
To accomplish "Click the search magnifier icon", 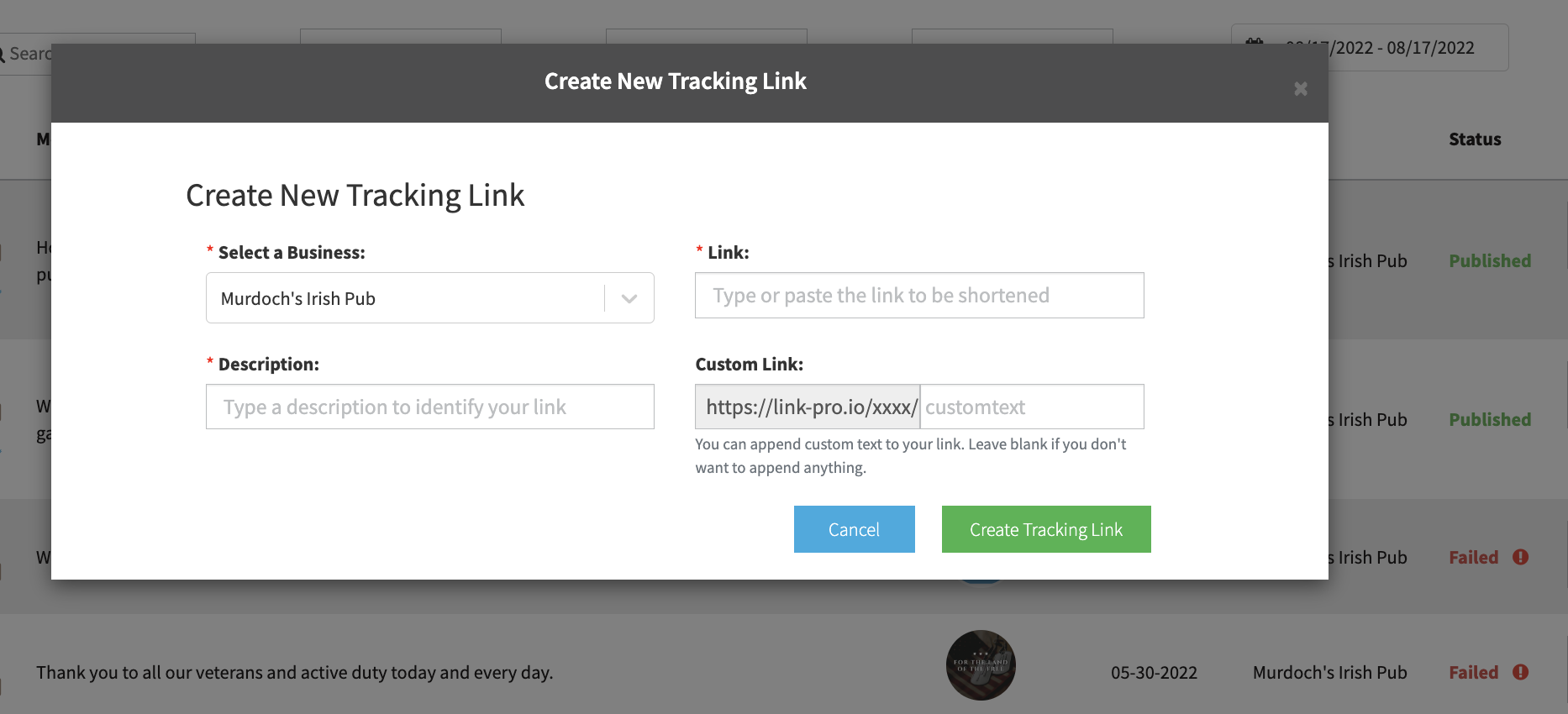I will pos(1,54).
